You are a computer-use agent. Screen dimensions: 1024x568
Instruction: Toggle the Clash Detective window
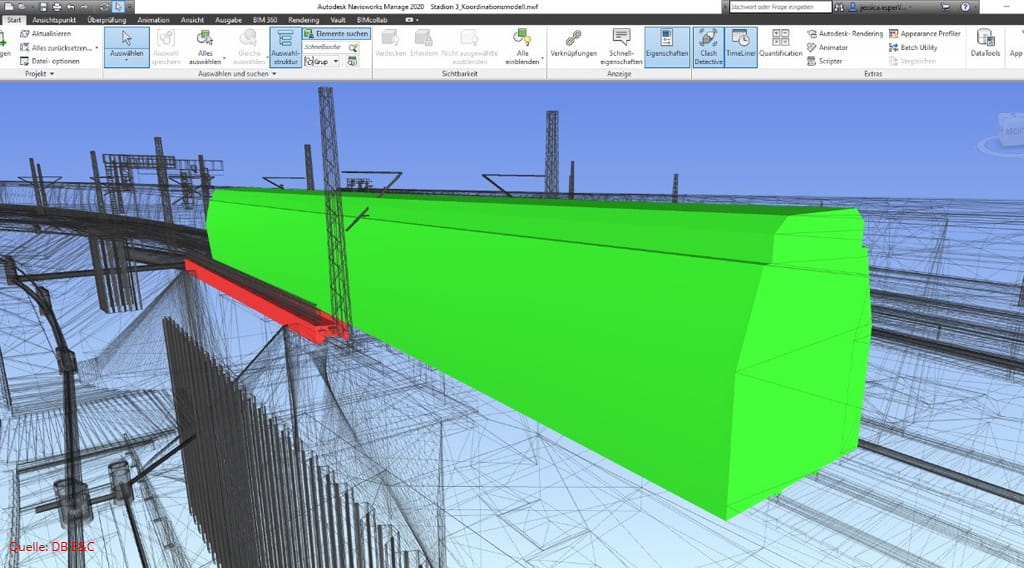pos(709,47)
